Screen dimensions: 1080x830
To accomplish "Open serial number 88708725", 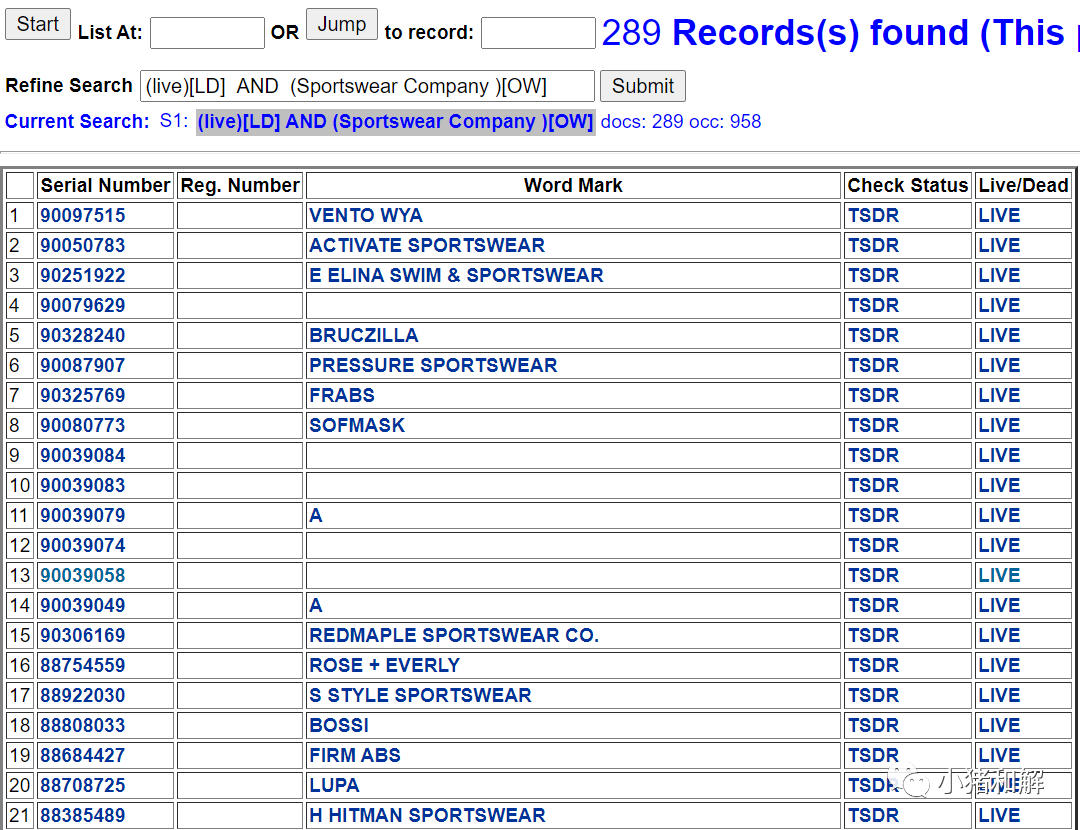I will pyautogui.click(x=83, y=785).
